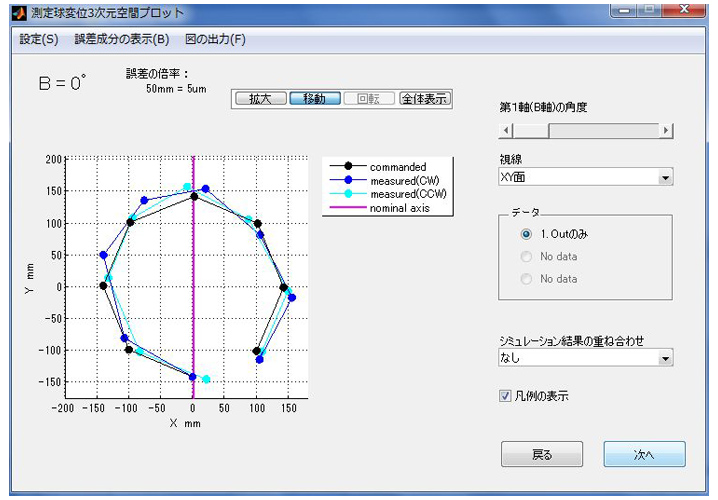This screenshot has width=718, height=500.
Task: Open the 誤差成分の表示(B) menu
Action: click(122, 39)
